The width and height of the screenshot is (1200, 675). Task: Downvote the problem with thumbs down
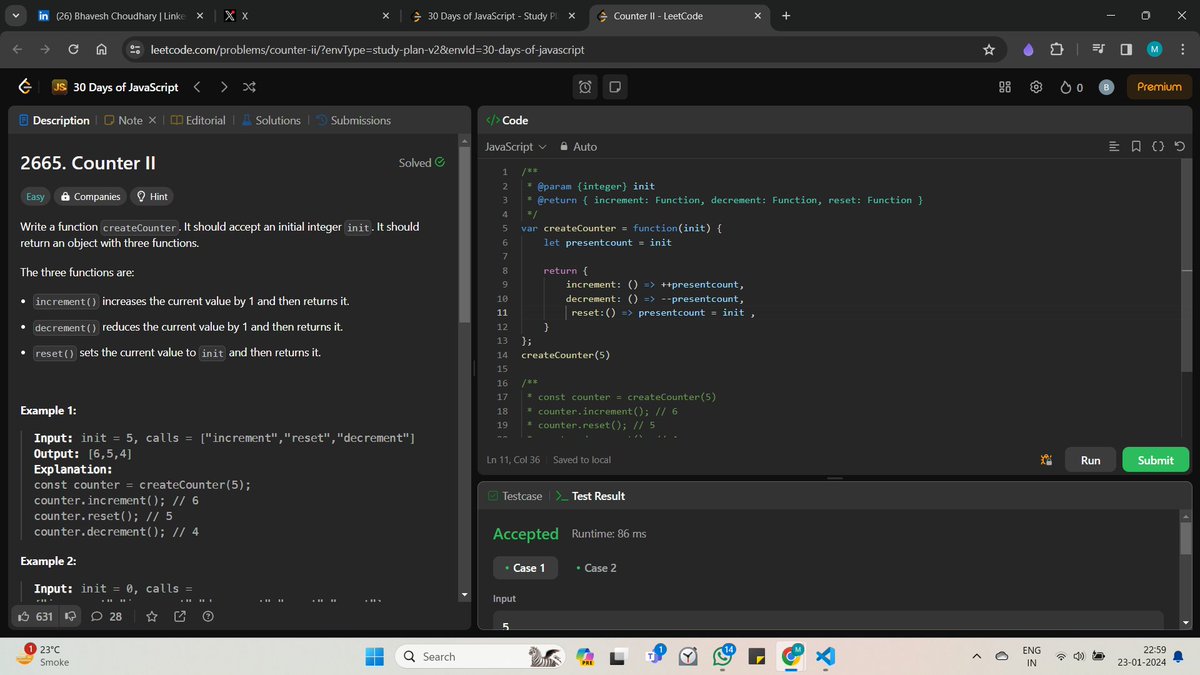pos(72,616)
